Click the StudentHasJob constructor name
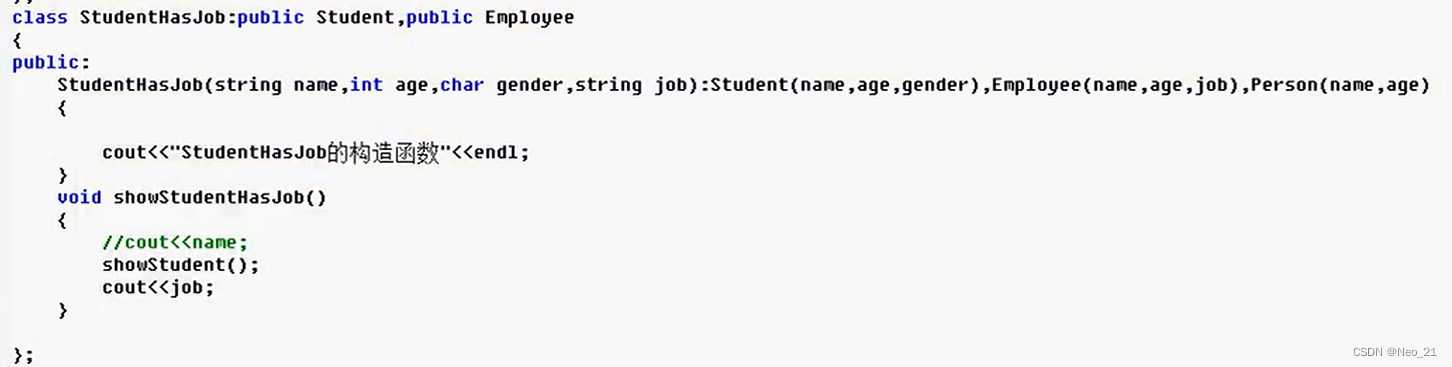This screenshot has width=1452, height=367. point(130,85)
